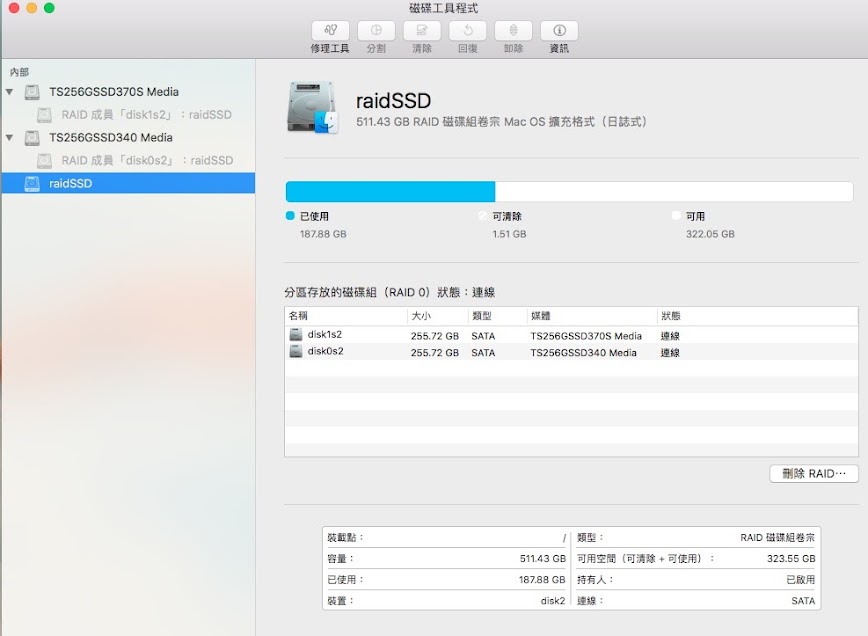Click the disk0s2 row drive icon

point(296,351)
